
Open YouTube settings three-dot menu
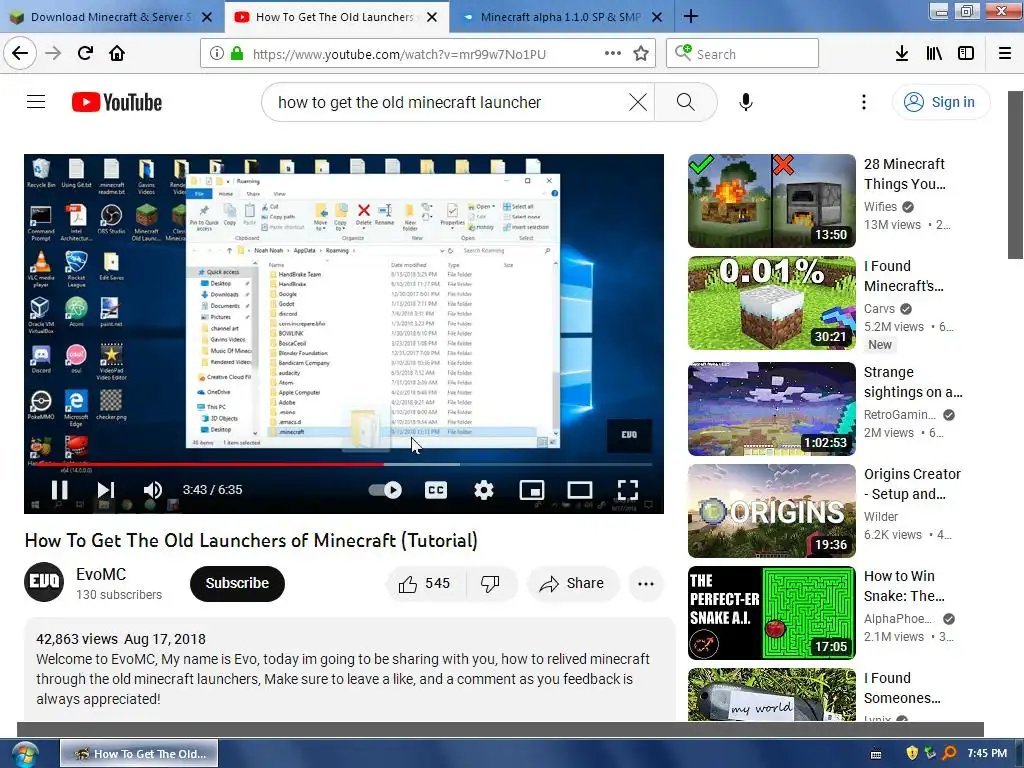(x=863, y=102)
